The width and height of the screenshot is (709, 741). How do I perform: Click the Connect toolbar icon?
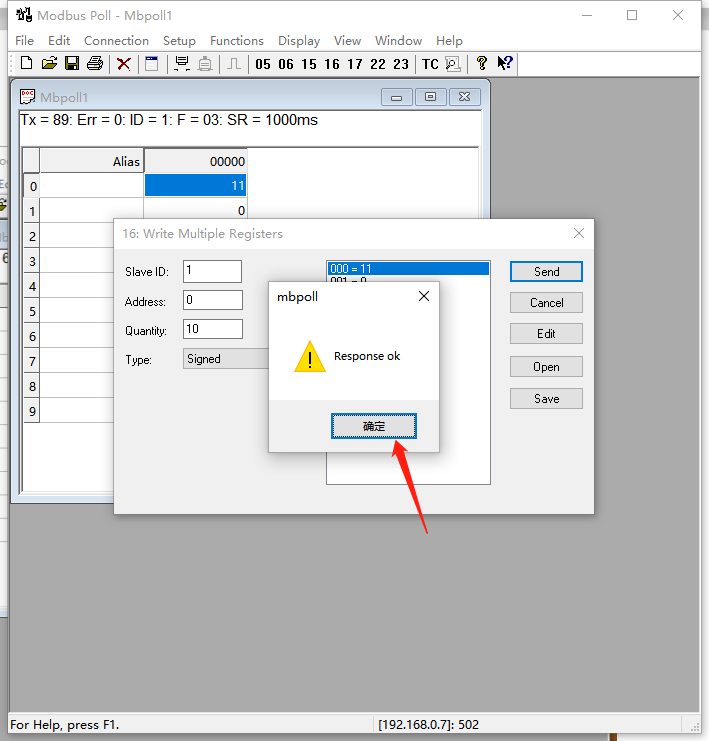point(182,64)
